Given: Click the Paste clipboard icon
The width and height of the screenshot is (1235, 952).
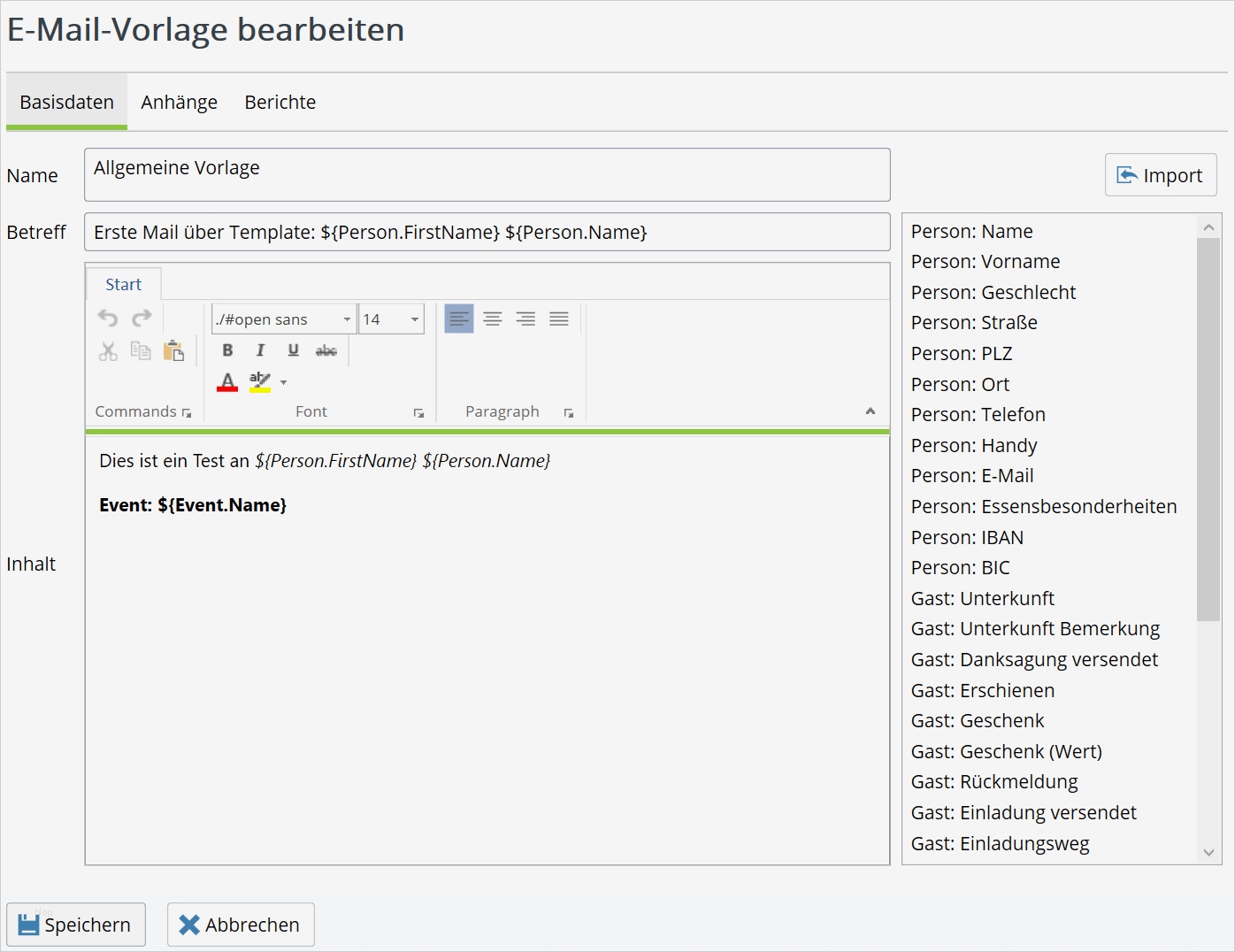Looking at the screenshot, I should tap(174, 351).
